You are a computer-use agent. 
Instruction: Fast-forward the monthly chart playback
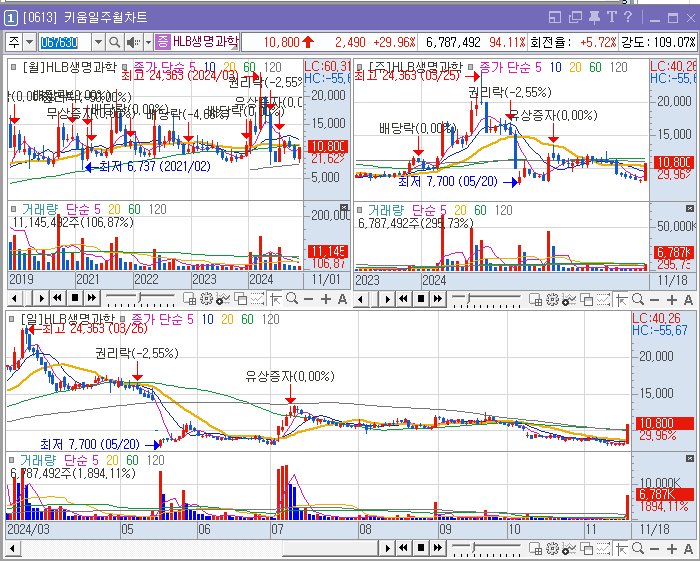click(92, 298)
